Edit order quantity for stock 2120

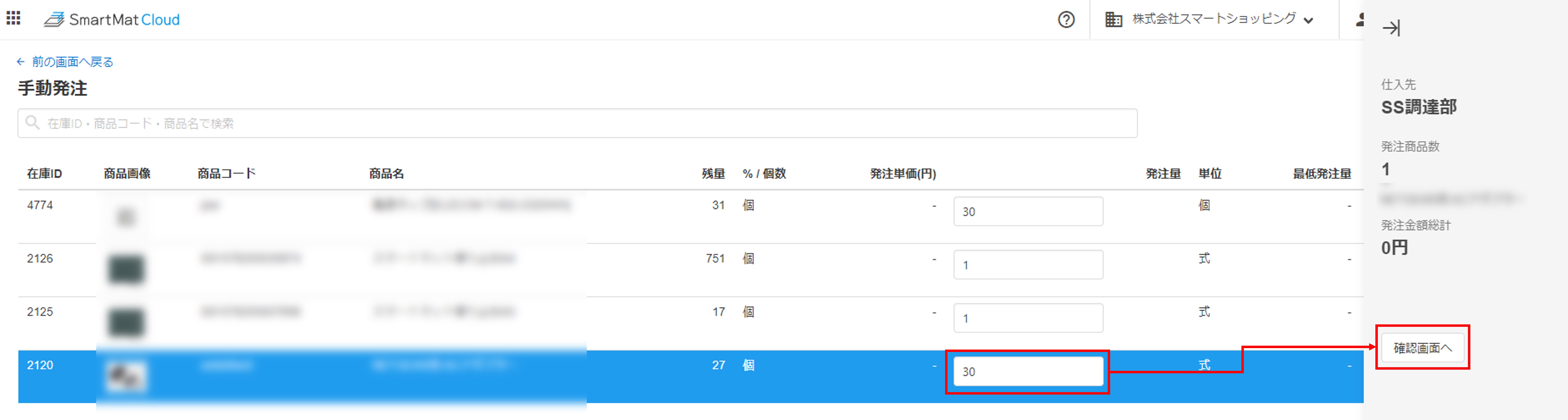point(1027,371)
